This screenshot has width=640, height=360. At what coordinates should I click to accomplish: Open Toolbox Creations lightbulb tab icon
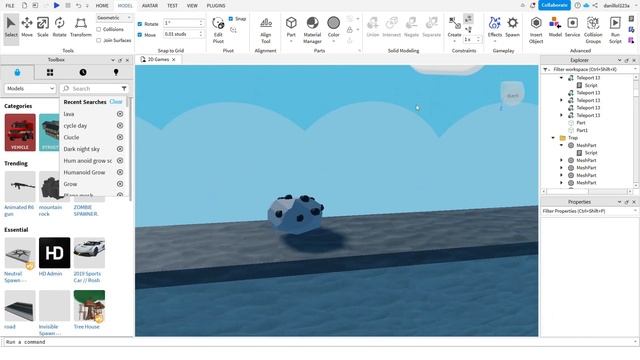click(116, 72)
